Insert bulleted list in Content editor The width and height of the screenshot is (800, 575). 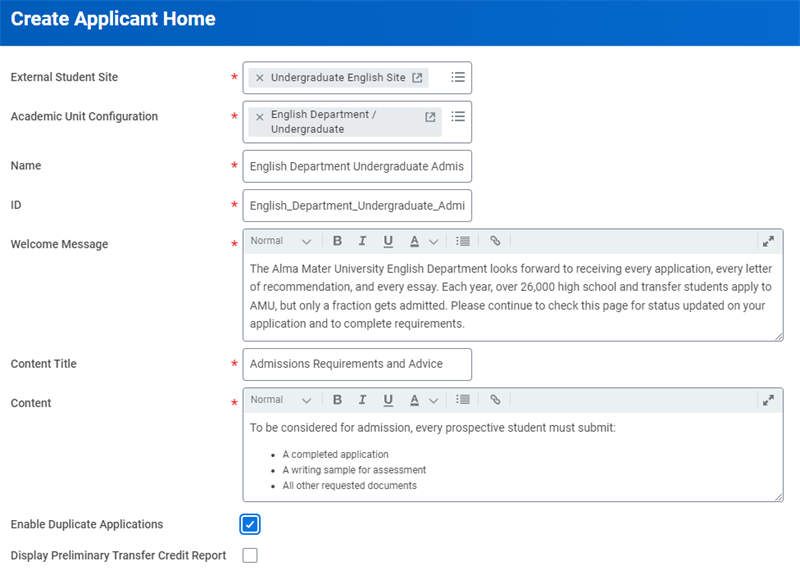[x=463, y=400]
